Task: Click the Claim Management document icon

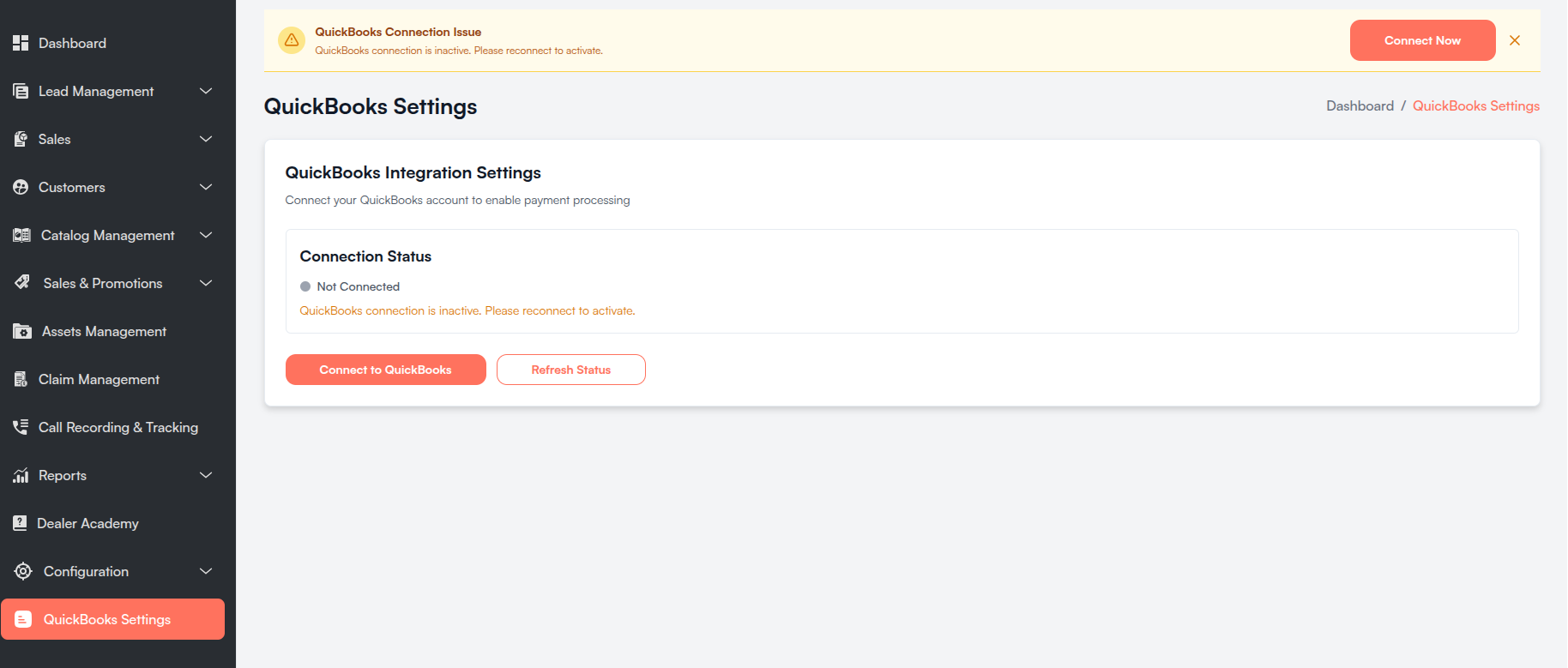Action: click(21, 379)
